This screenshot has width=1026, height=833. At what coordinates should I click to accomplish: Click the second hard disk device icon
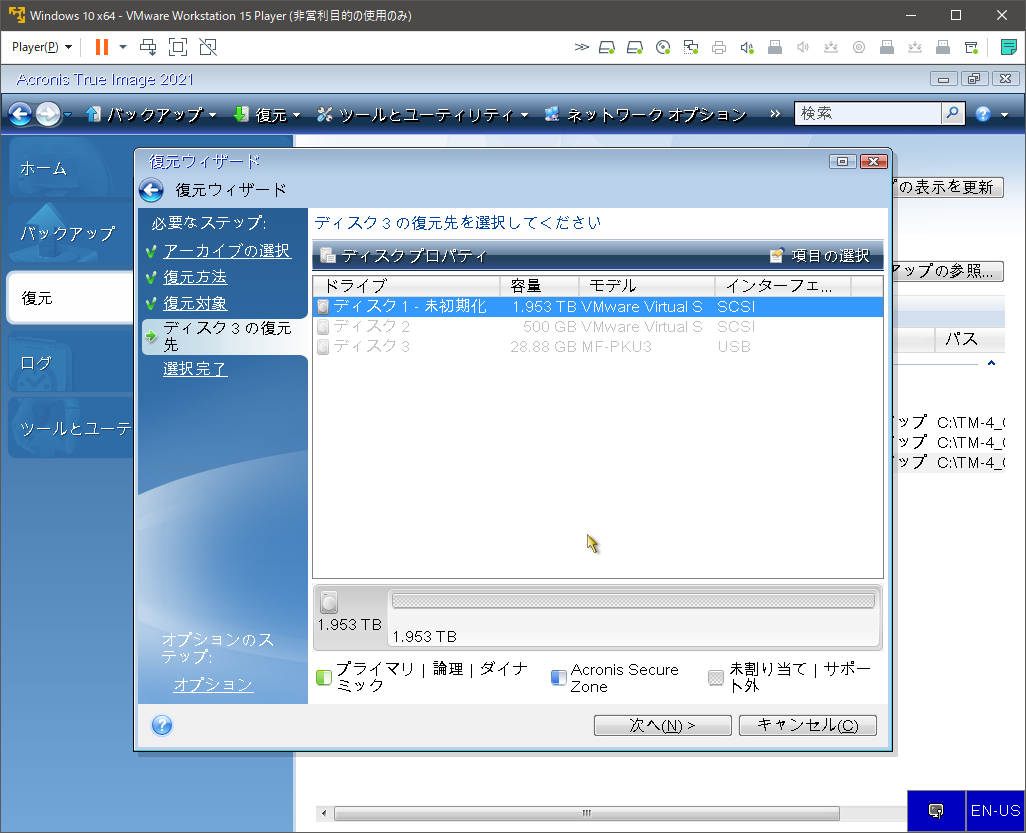[x=635, y=47]
